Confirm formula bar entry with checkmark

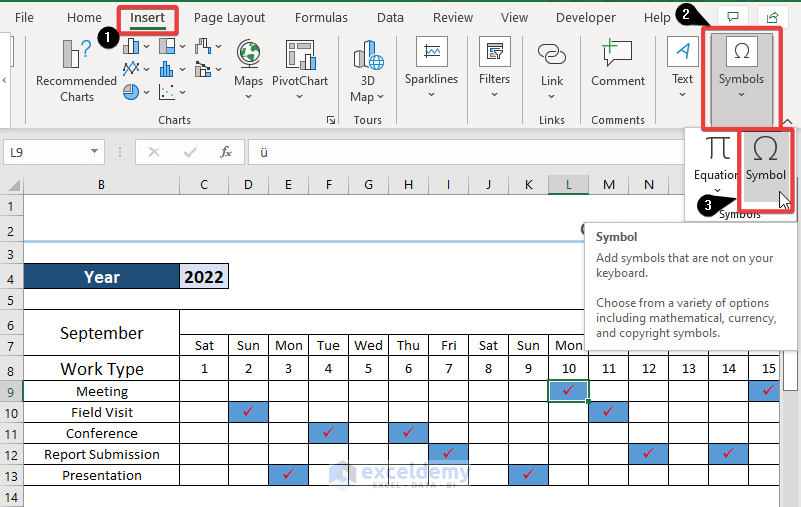click(x=190, y=152)
